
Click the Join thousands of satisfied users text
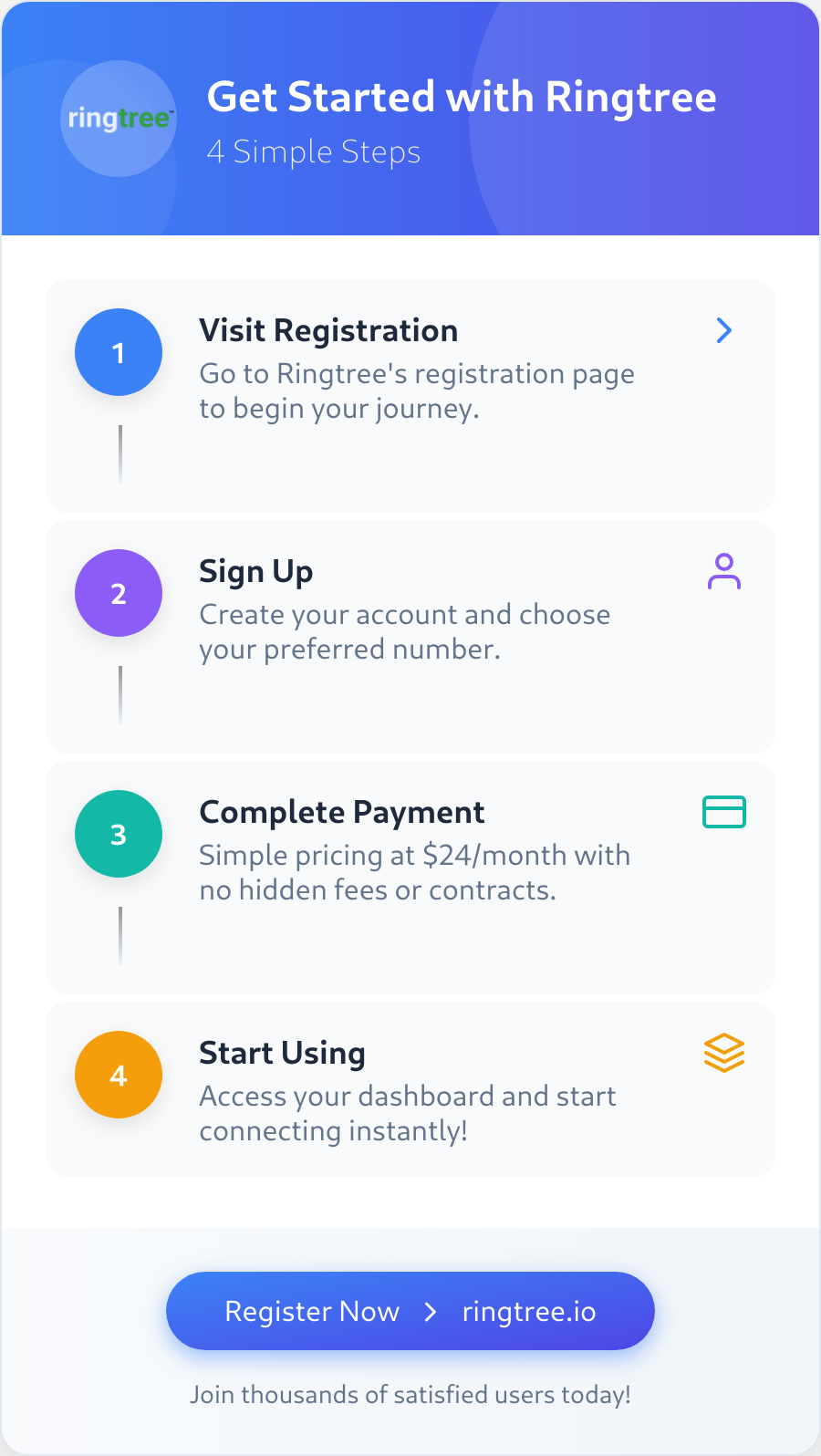[x=410, y=1395]
